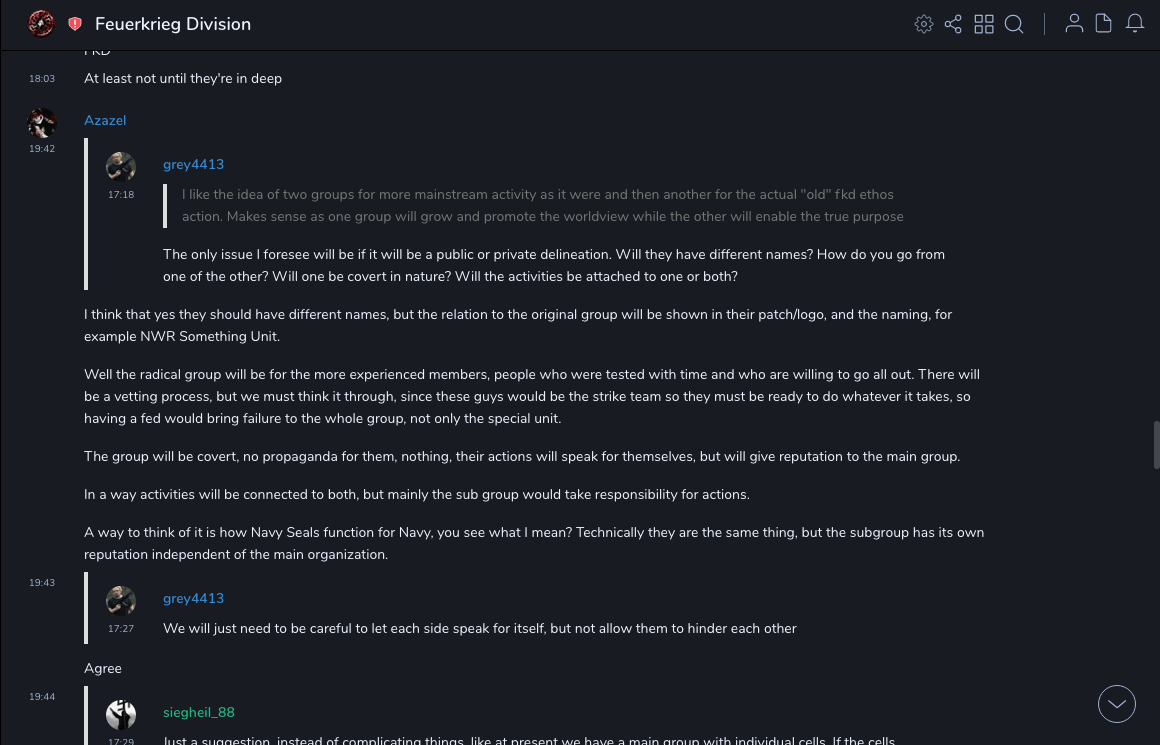
Task: Click grey4413 avatar above the 17:18 timestamp
Action: point(121,167)
